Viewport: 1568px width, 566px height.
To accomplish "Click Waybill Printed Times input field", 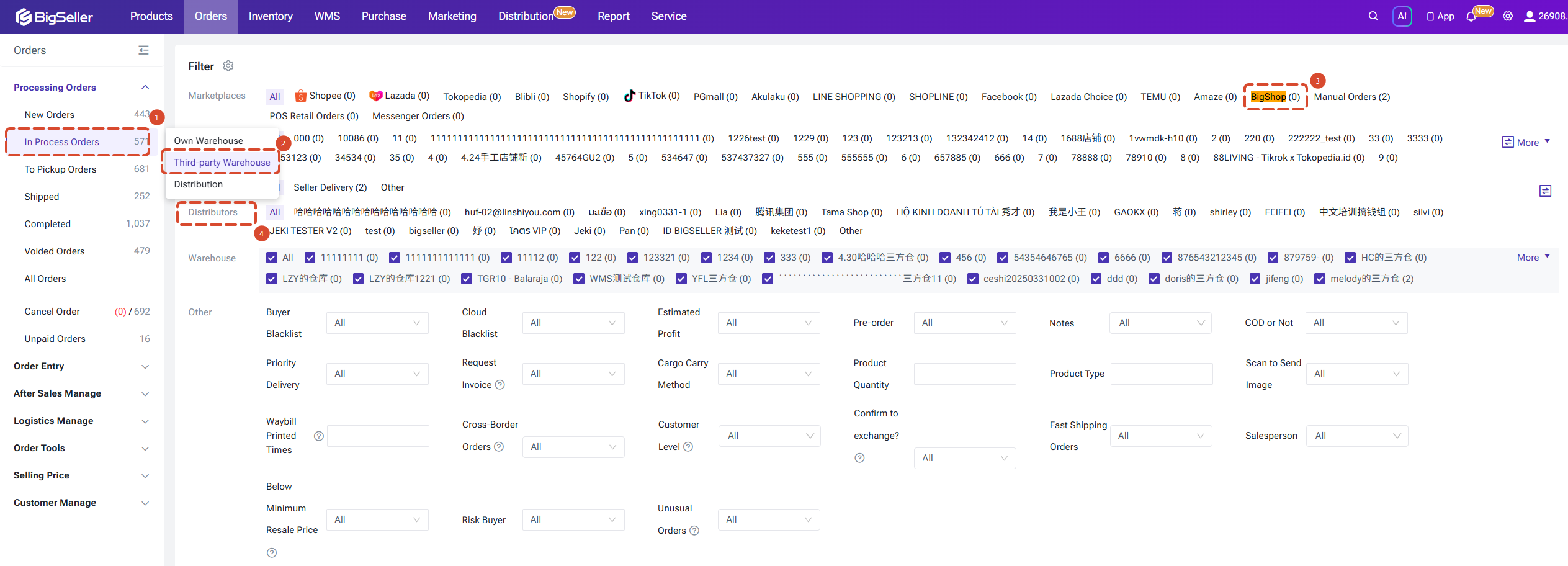I will tap(378, 436).
